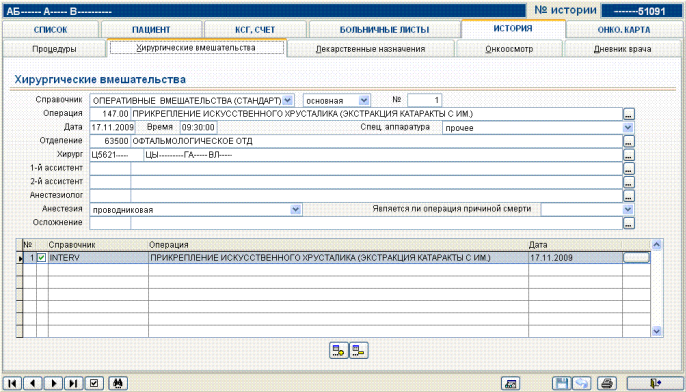Click surgeon code field Ц5621
Viewport: 686px width, 392px height.
click(116, 155)
